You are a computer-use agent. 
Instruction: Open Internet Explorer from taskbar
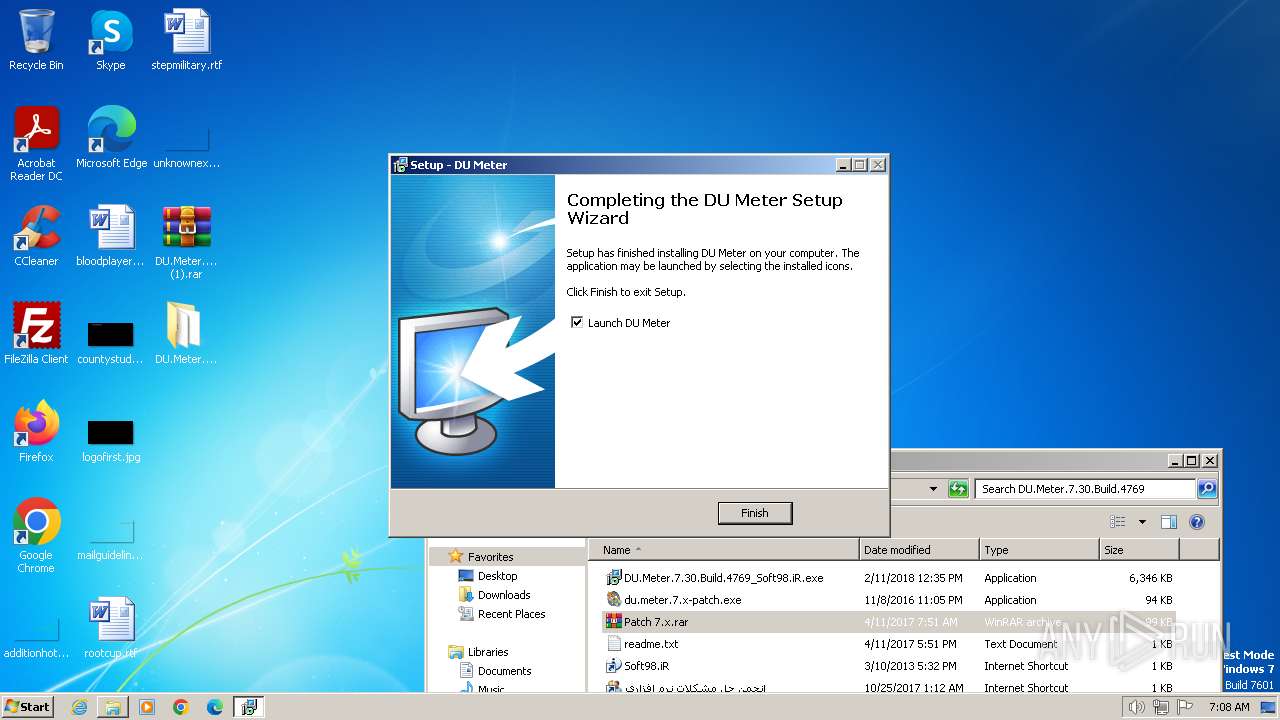(79, 707)
